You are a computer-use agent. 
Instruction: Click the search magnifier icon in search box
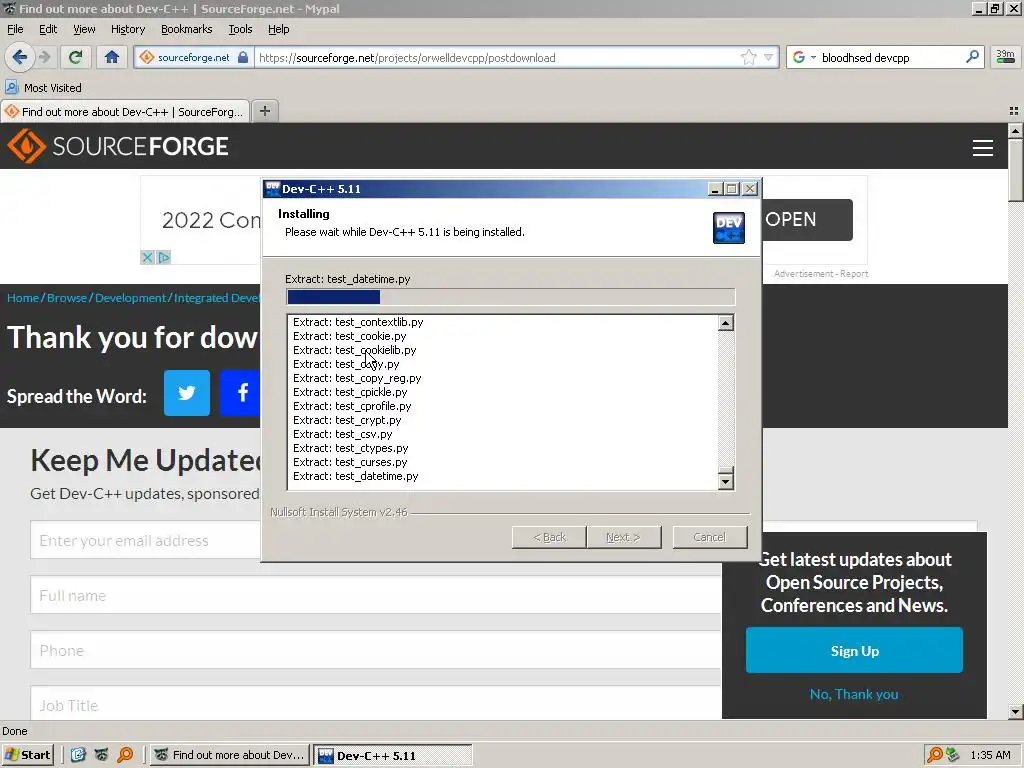972,57
